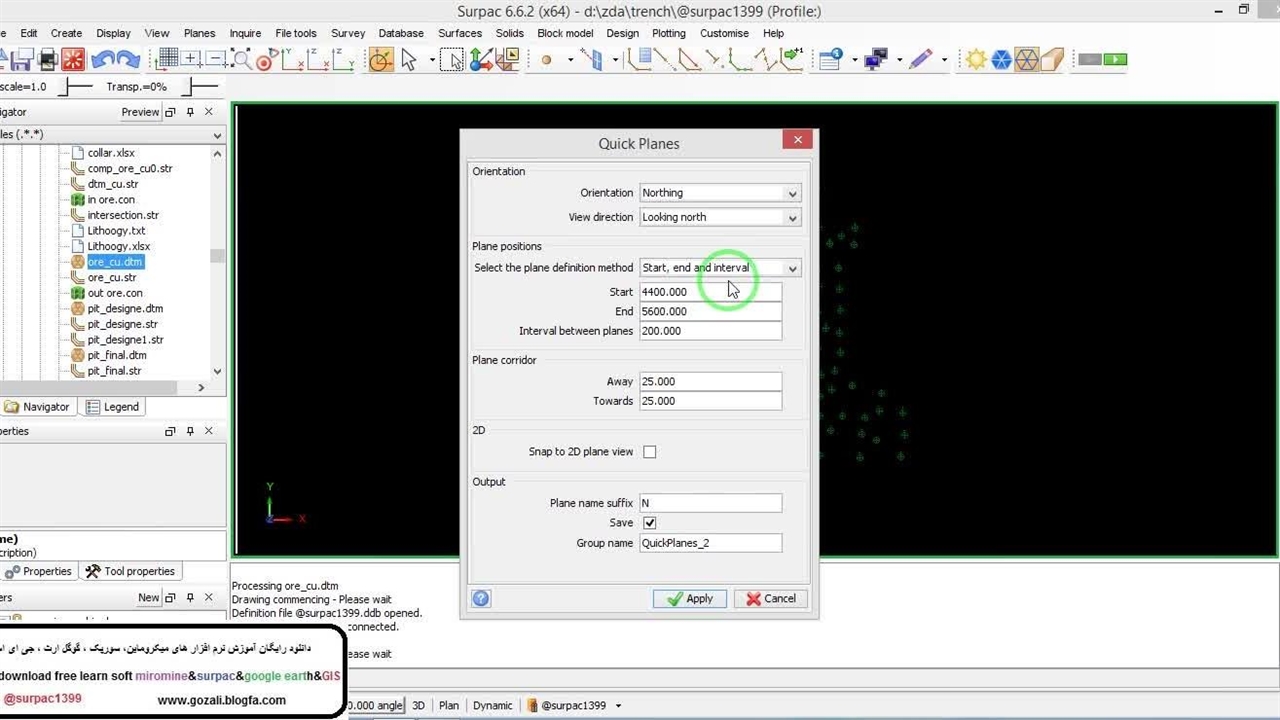Enable Snap to 2D plane view checkbox
Viewport: 1280px width, 720px height.
(650, 452)
